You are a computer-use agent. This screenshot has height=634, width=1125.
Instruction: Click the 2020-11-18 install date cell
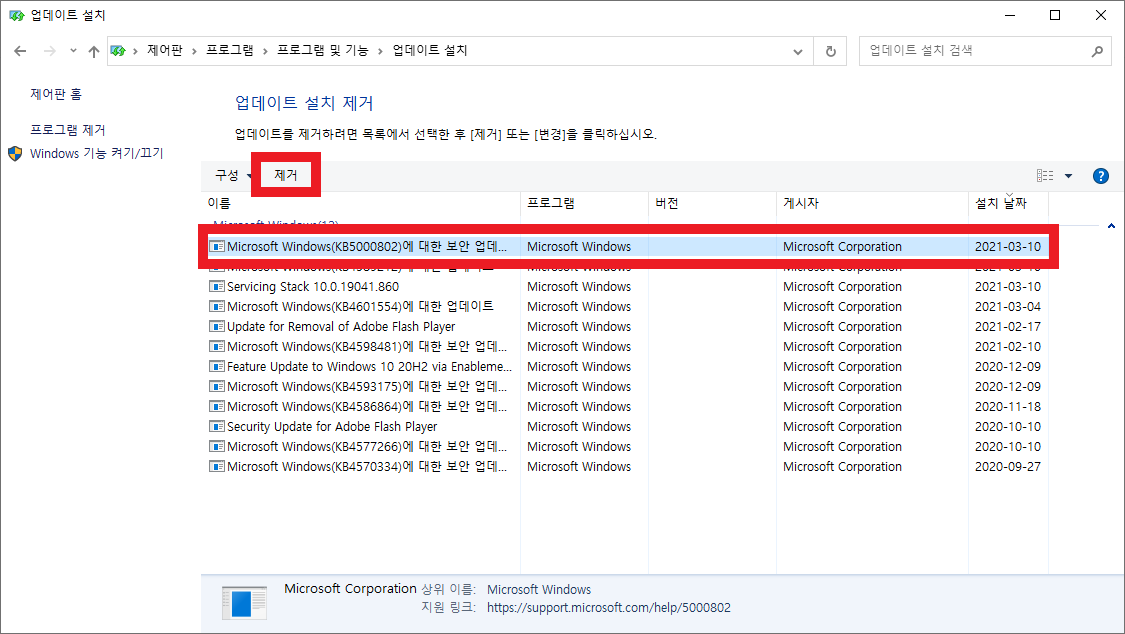click(1007, 407)
